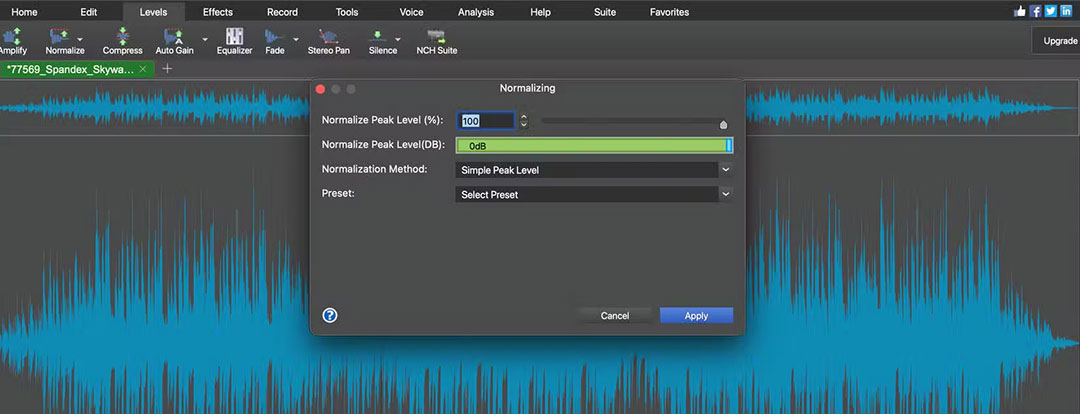Screen dimensions: 1080x414
Task: Select the Normalize toolbar icon
Action: pyautogui.click(x=61, y=37)
